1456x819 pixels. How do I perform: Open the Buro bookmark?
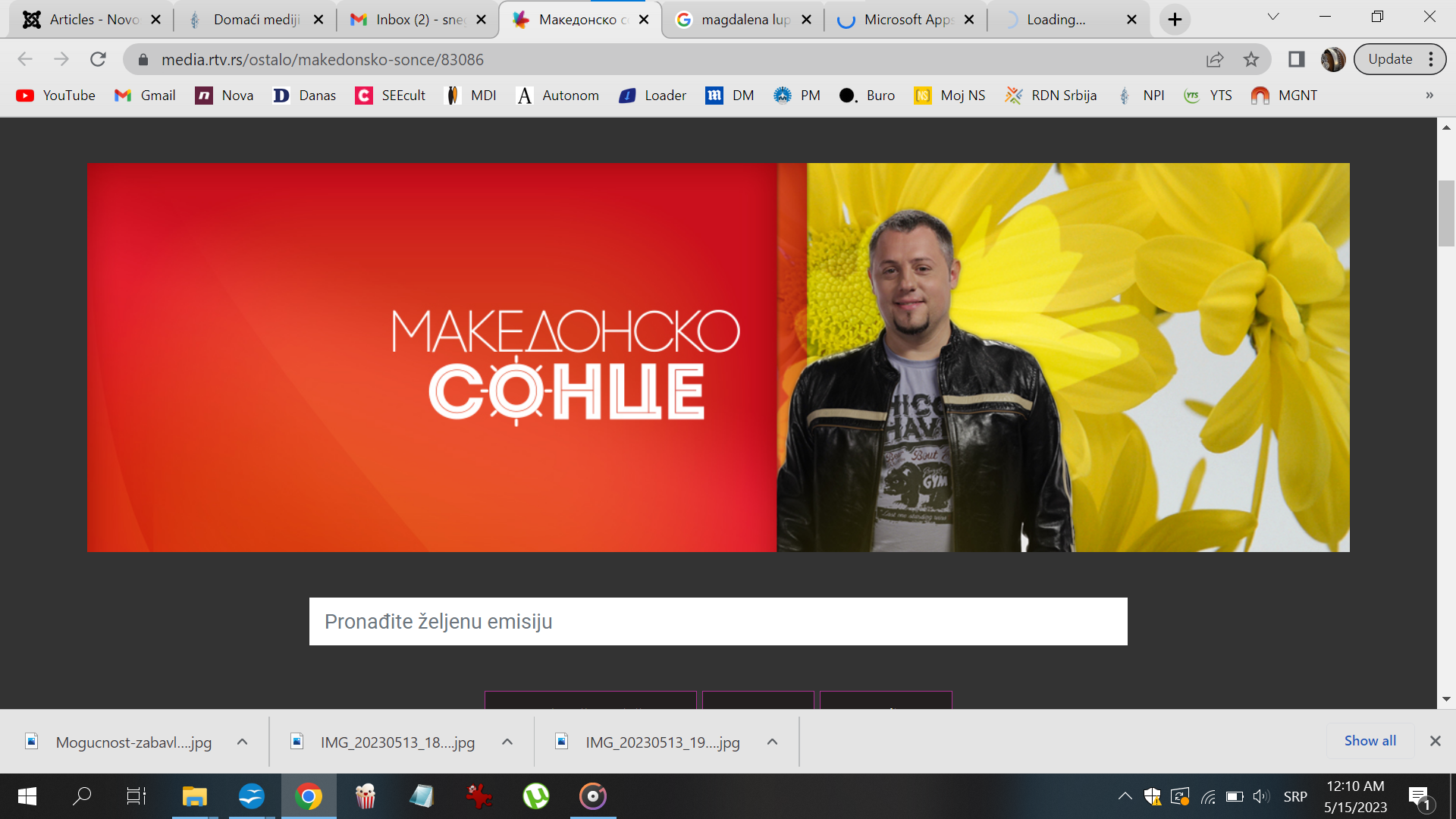(x=868, y=96)
